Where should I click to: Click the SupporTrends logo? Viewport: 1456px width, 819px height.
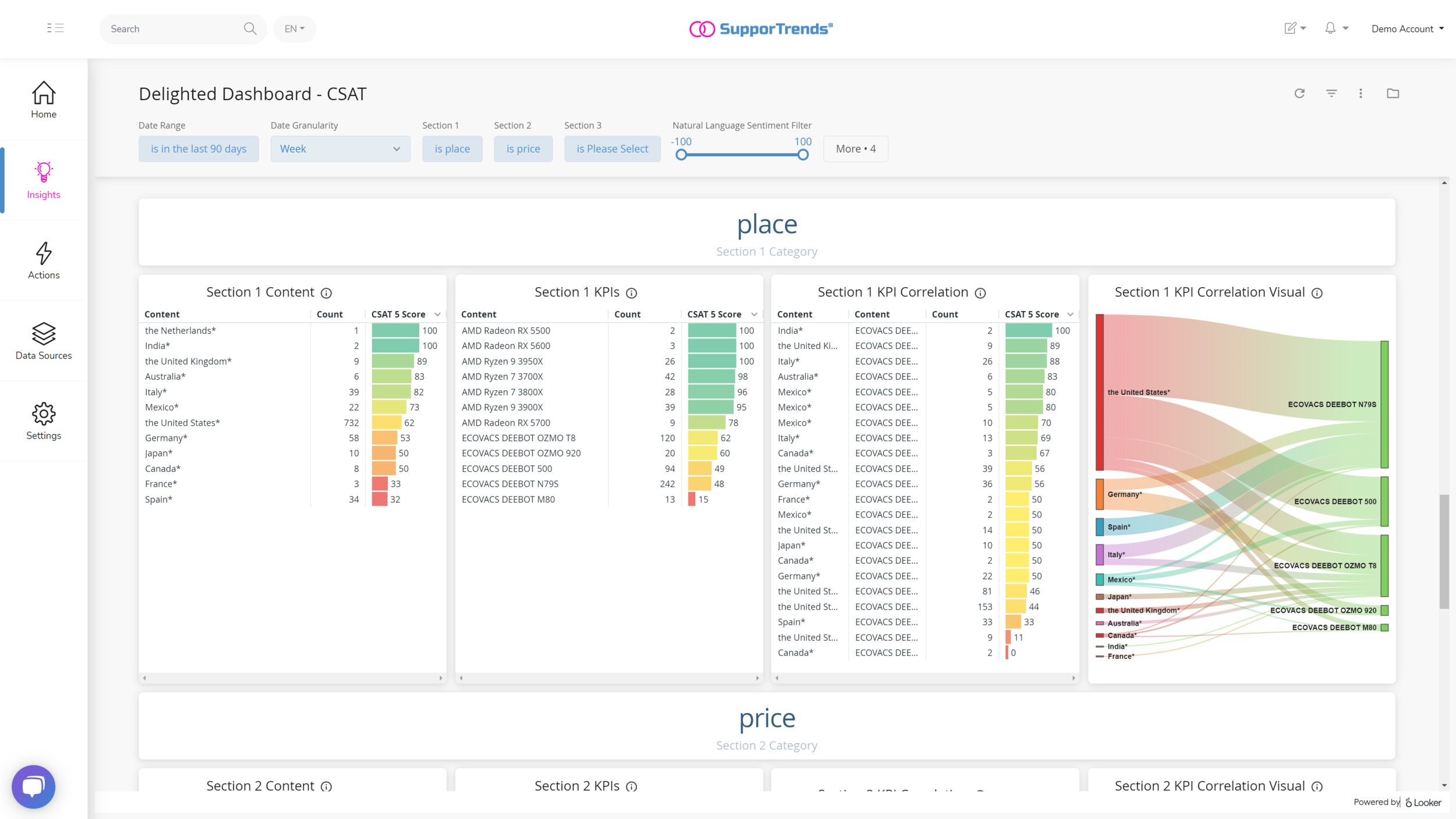[761, 29]
